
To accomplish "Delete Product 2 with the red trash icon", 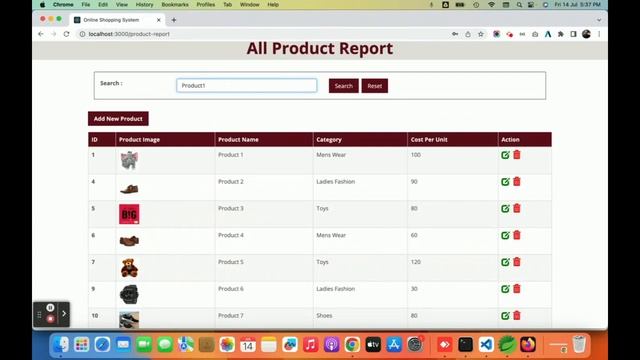I will [517, 182].
